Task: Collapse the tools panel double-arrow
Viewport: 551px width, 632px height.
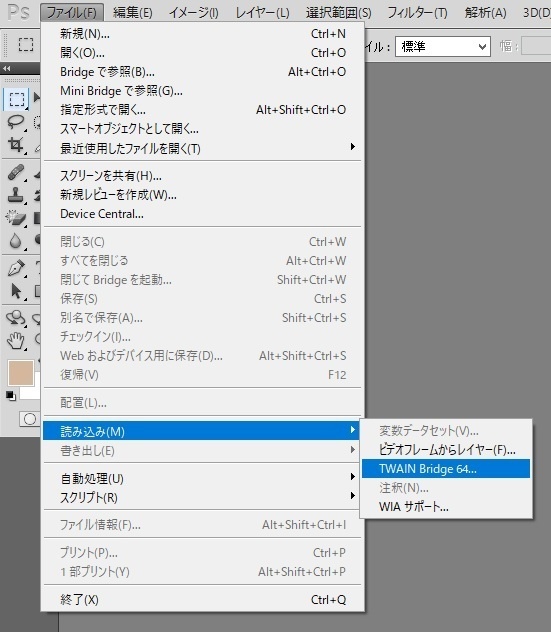Action: [x=6, y=69]
